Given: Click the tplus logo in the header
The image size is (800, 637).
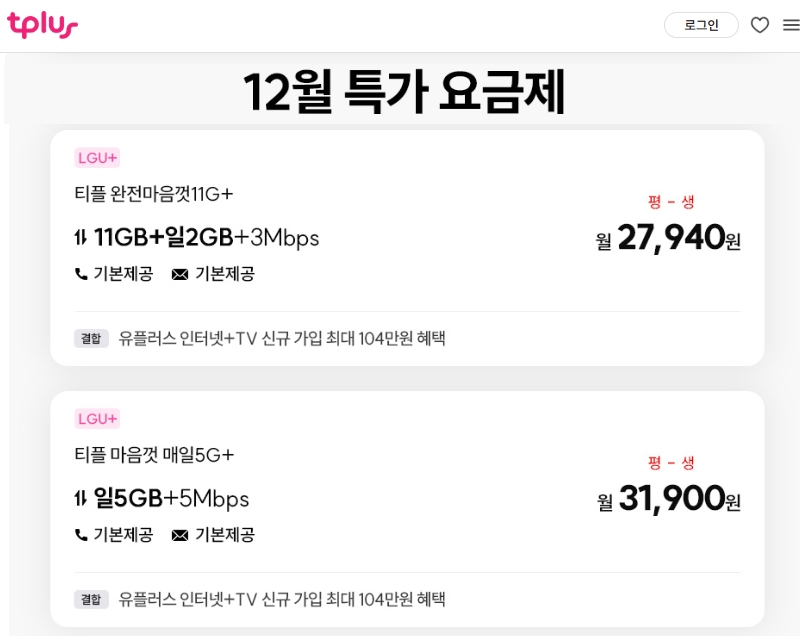Looking at the screenshot, I should click(42, 24).
